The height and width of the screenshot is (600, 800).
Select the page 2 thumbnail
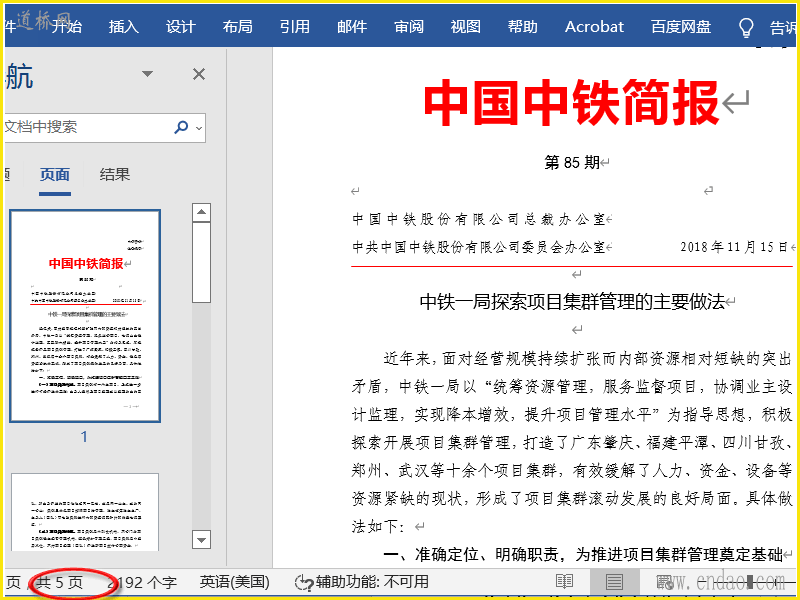click(x=85, y=512)
